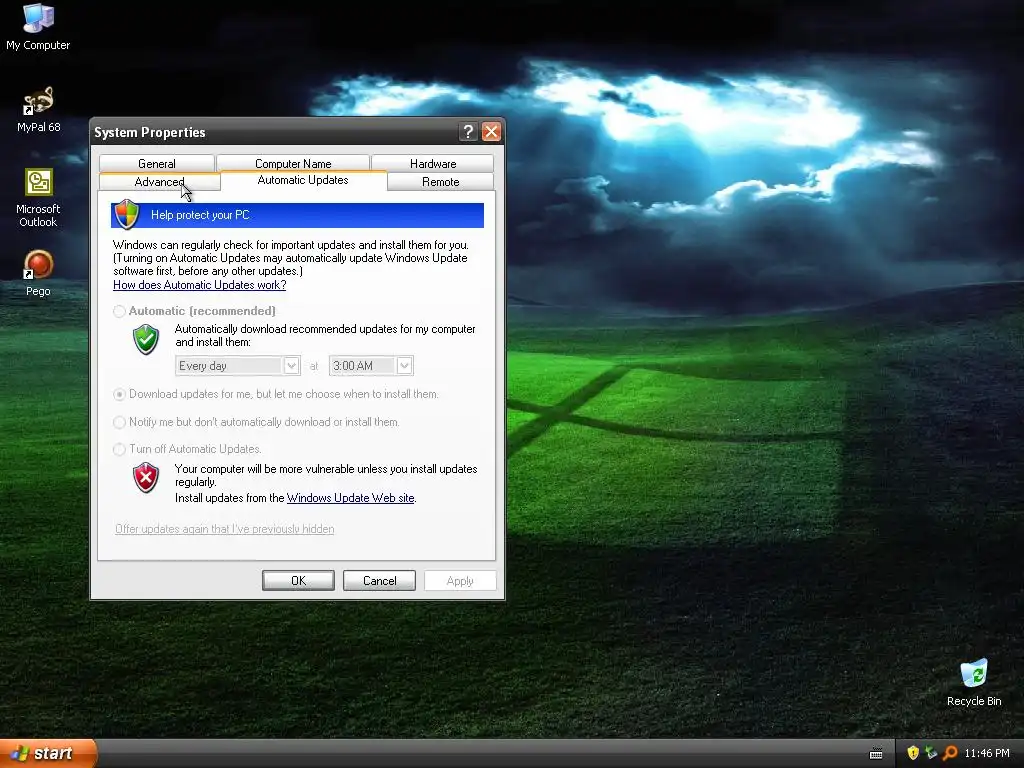The height and width of the screenshot is (768, 1024).
Task: Click the green check shield icon
Action: (146, 339)
